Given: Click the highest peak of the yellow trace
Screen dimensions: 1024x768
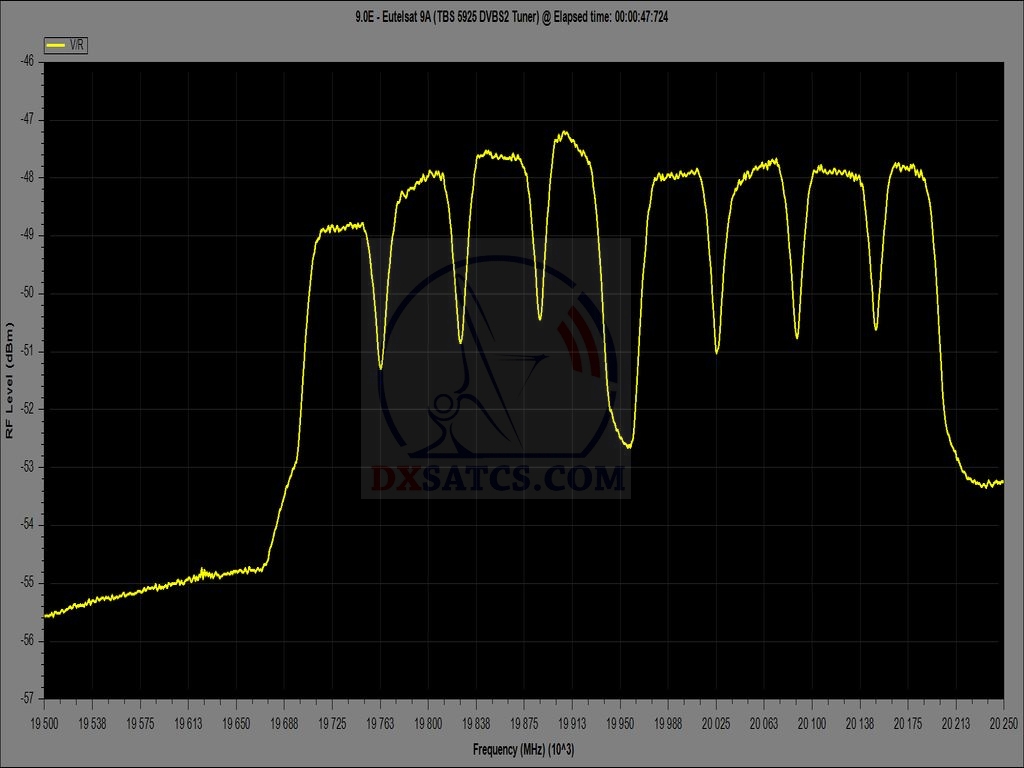Looking at the screenshot, I should point(565,132).
